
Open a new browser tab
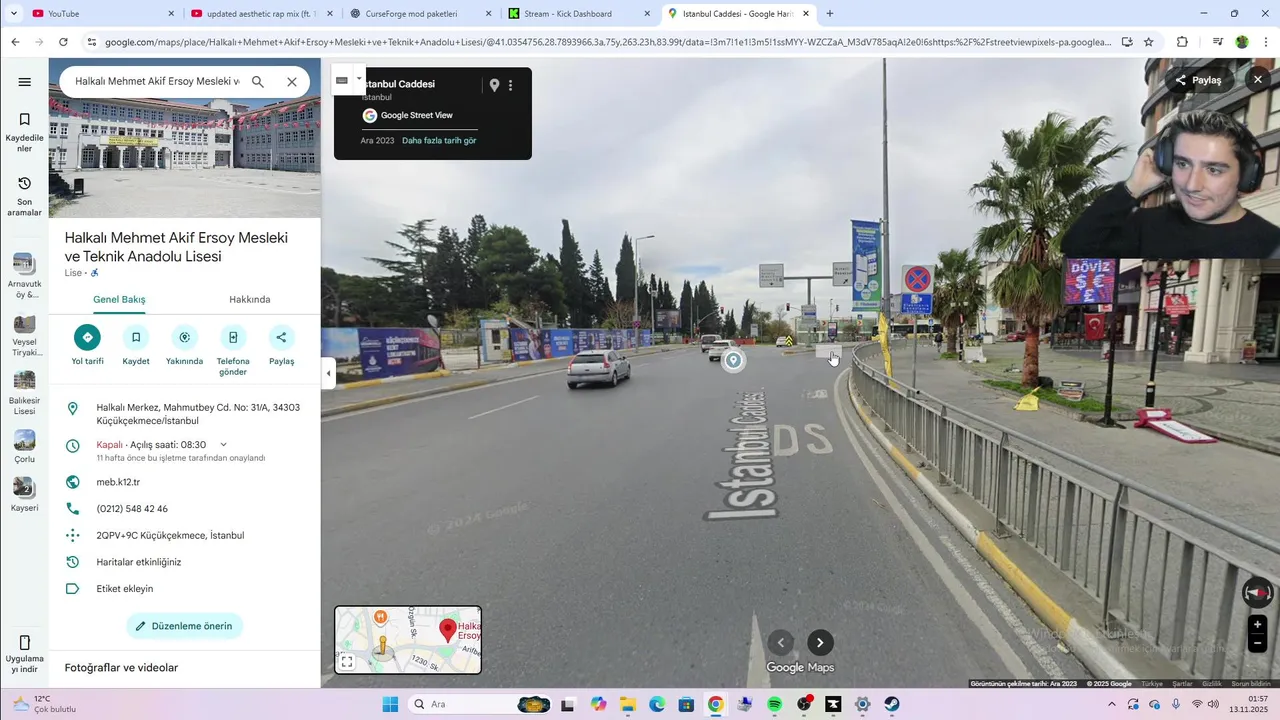pyautogui.click(x=830, y=14)
